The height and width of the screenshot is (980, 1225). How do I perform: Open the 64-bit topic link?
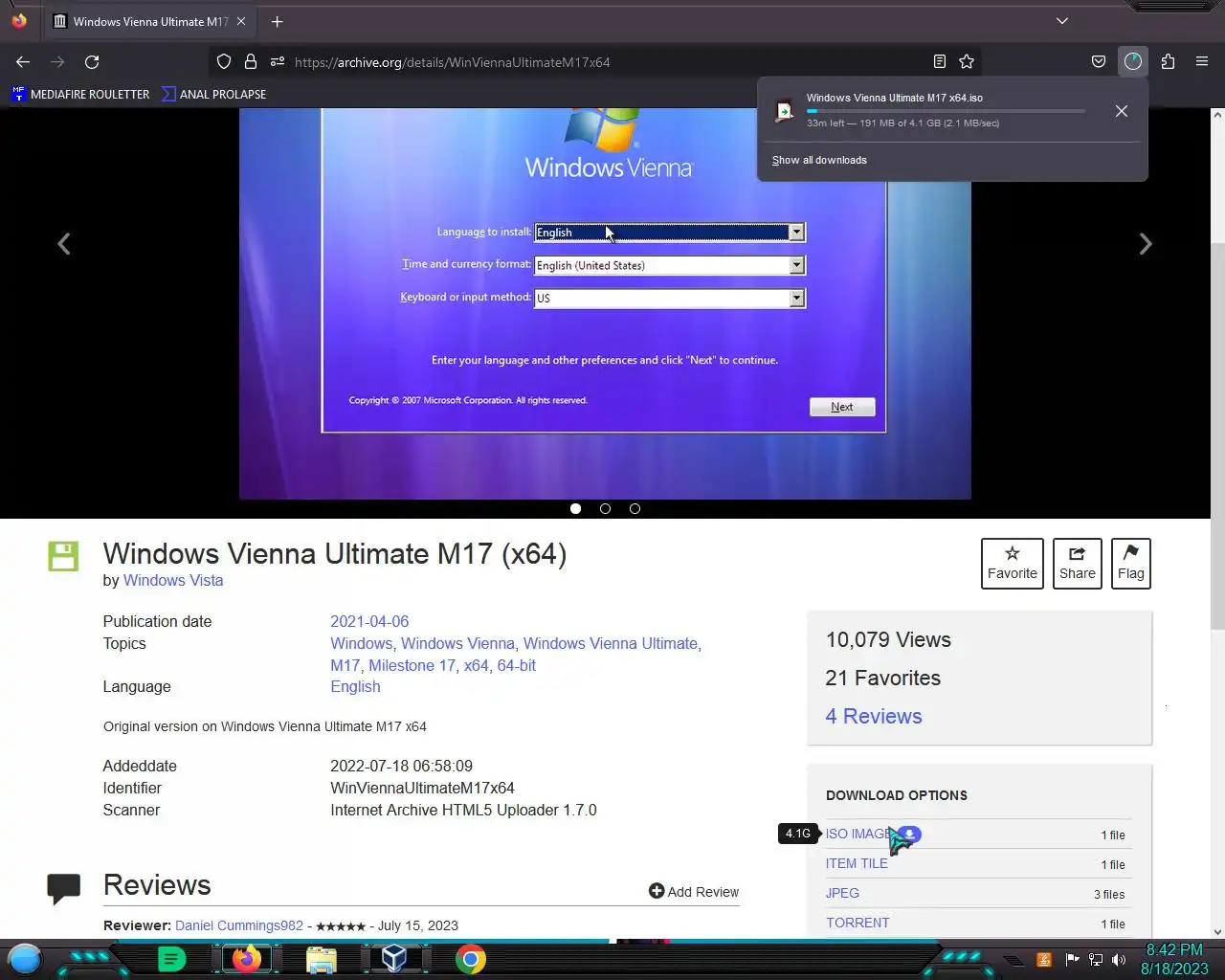[x=516, y=665]
